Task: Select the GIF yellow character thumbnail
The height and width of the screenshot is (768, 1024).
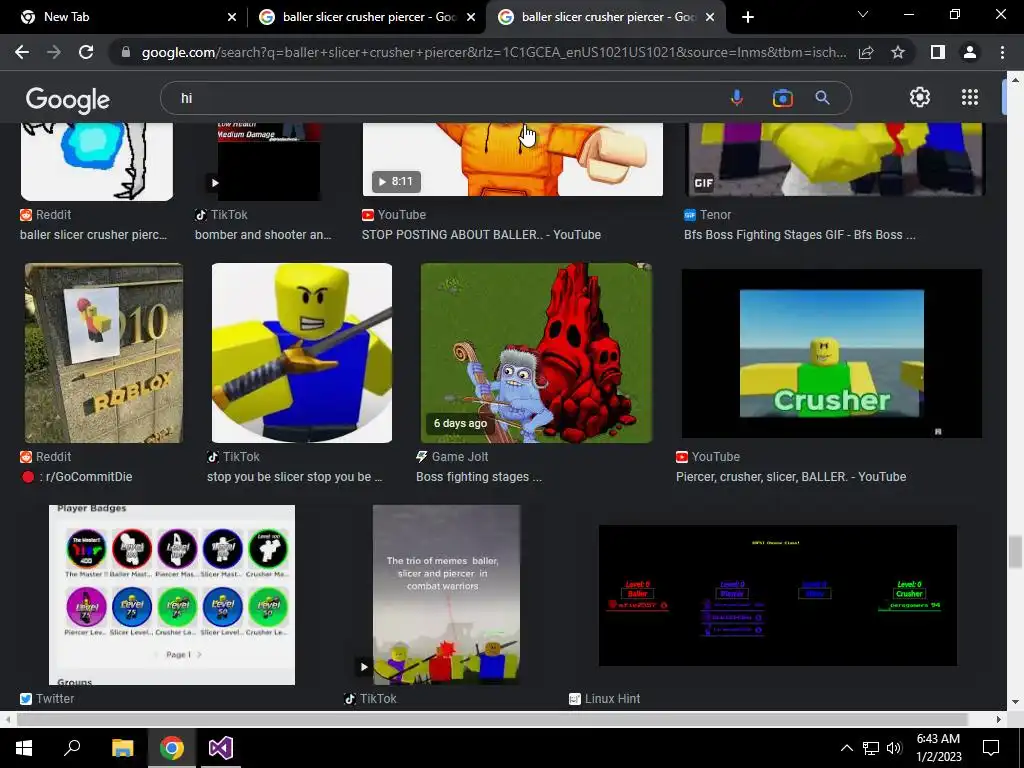Action: pos(835,159)
